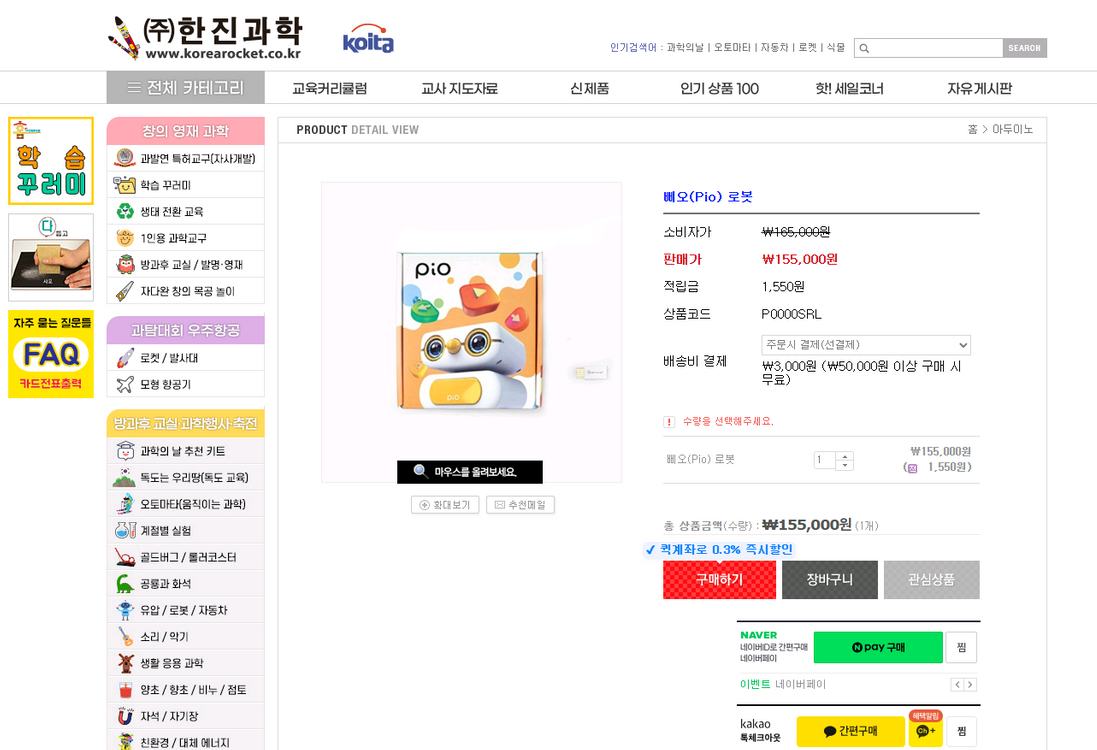Go to 자유게시판 in navigation bar
1097x750 pixels.
point(979,88)
